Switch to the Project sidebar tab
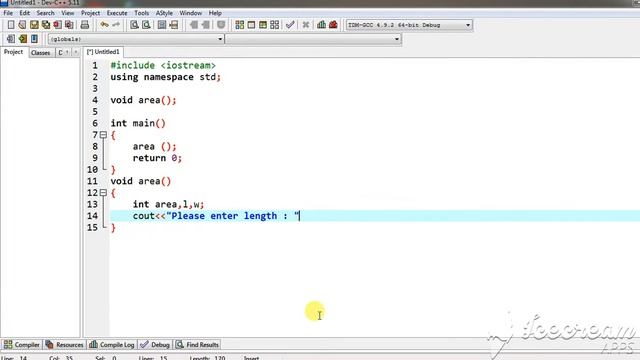The height and width of the screenshot is (360, 640). pyautogui.click(x=13, y=52)
